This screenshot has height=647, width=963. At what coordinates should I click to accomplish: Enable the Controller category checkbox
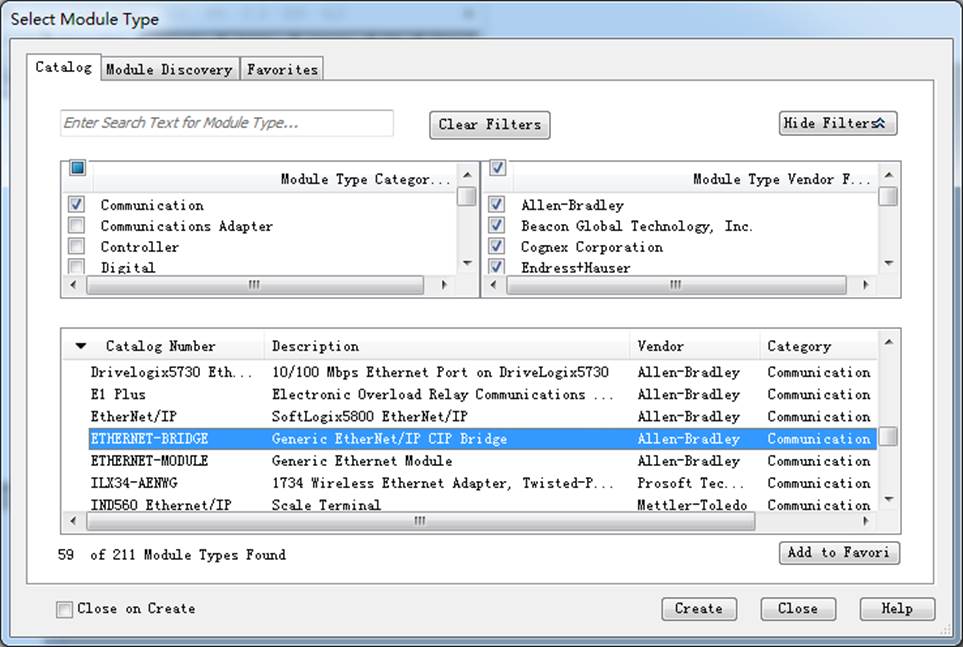click(76, 246)
